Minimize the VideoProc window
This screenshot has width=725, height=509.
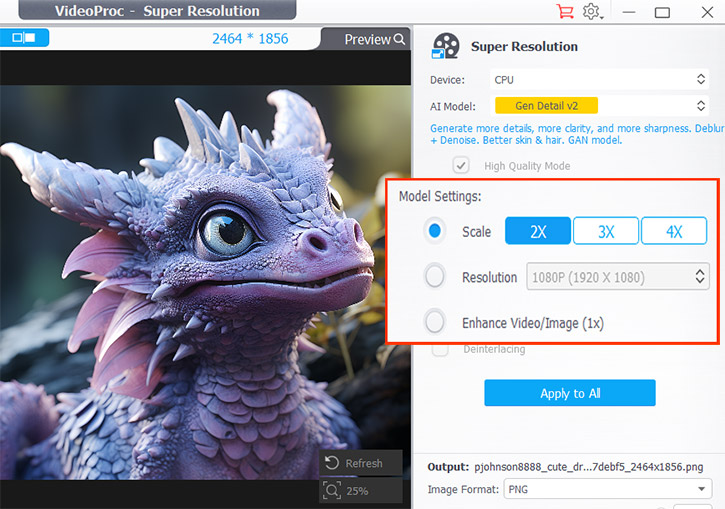[x=628, y=12]
